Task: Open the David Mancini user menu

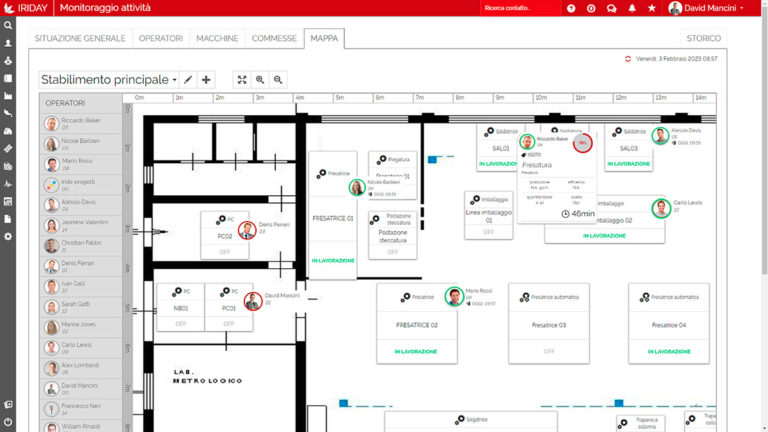Action: coord(707,8)
